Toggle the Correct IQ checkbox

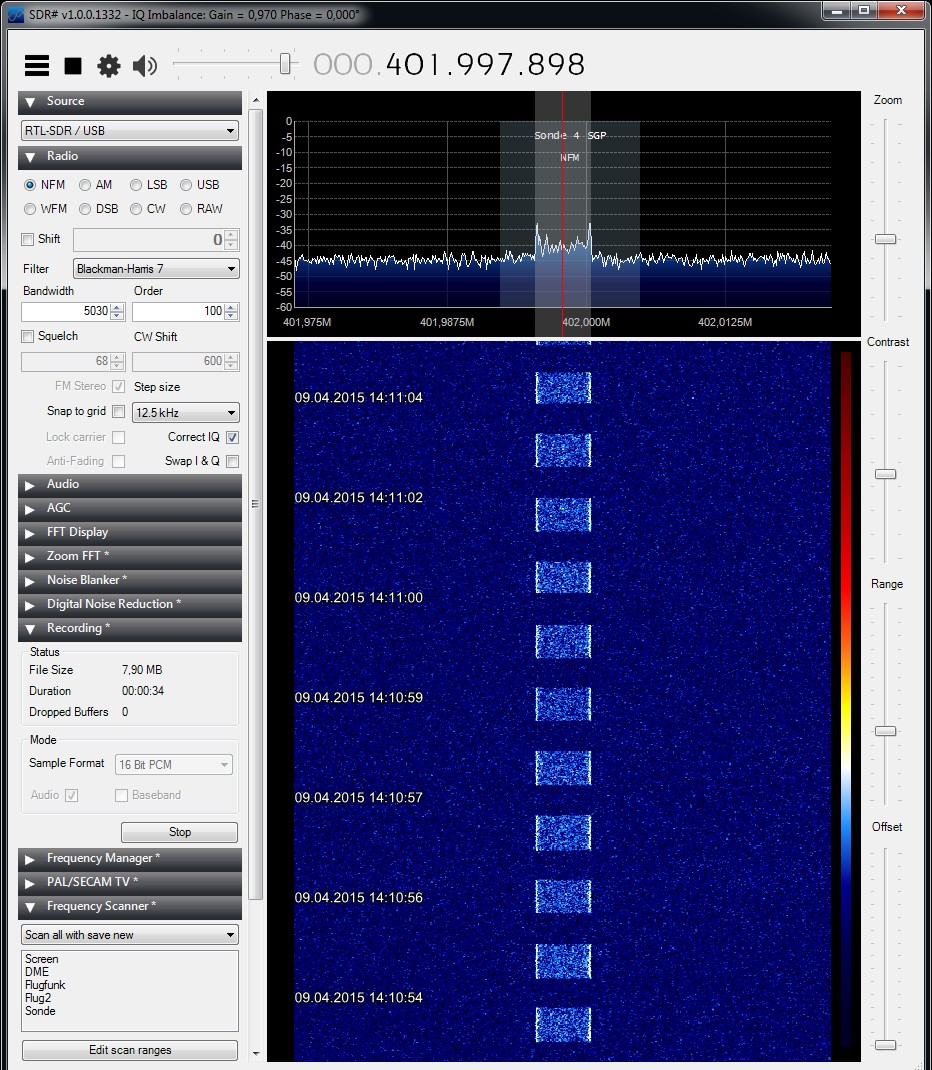[232, 437]
